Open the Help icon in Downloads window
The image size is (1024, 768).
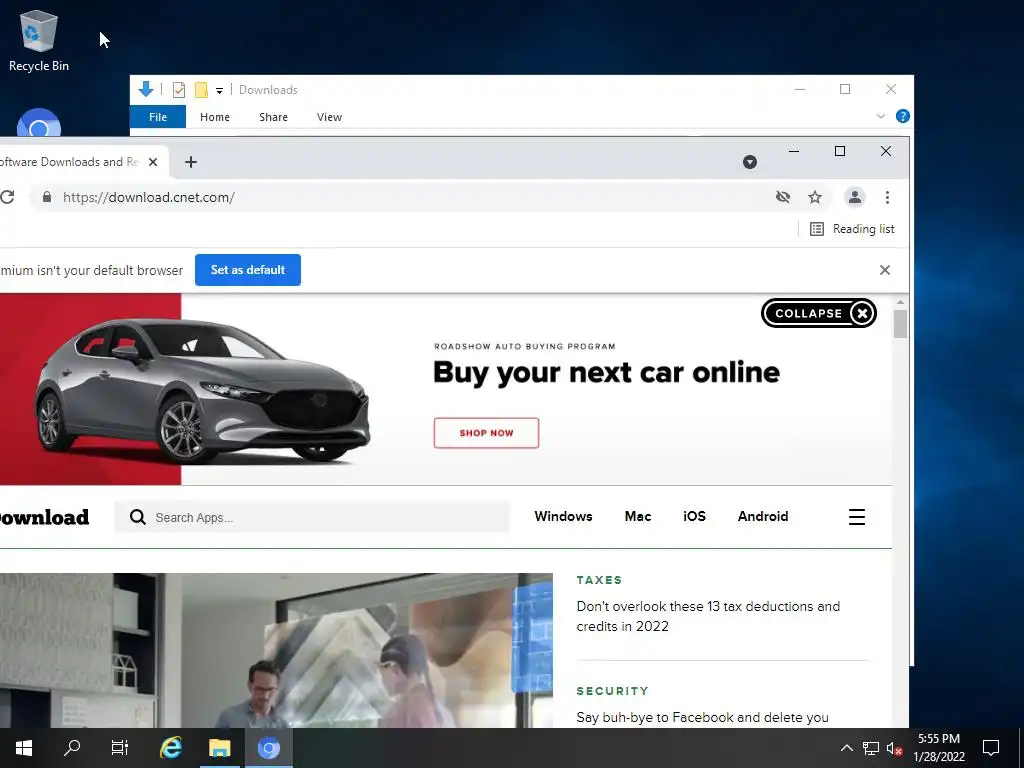pos(903,116)
